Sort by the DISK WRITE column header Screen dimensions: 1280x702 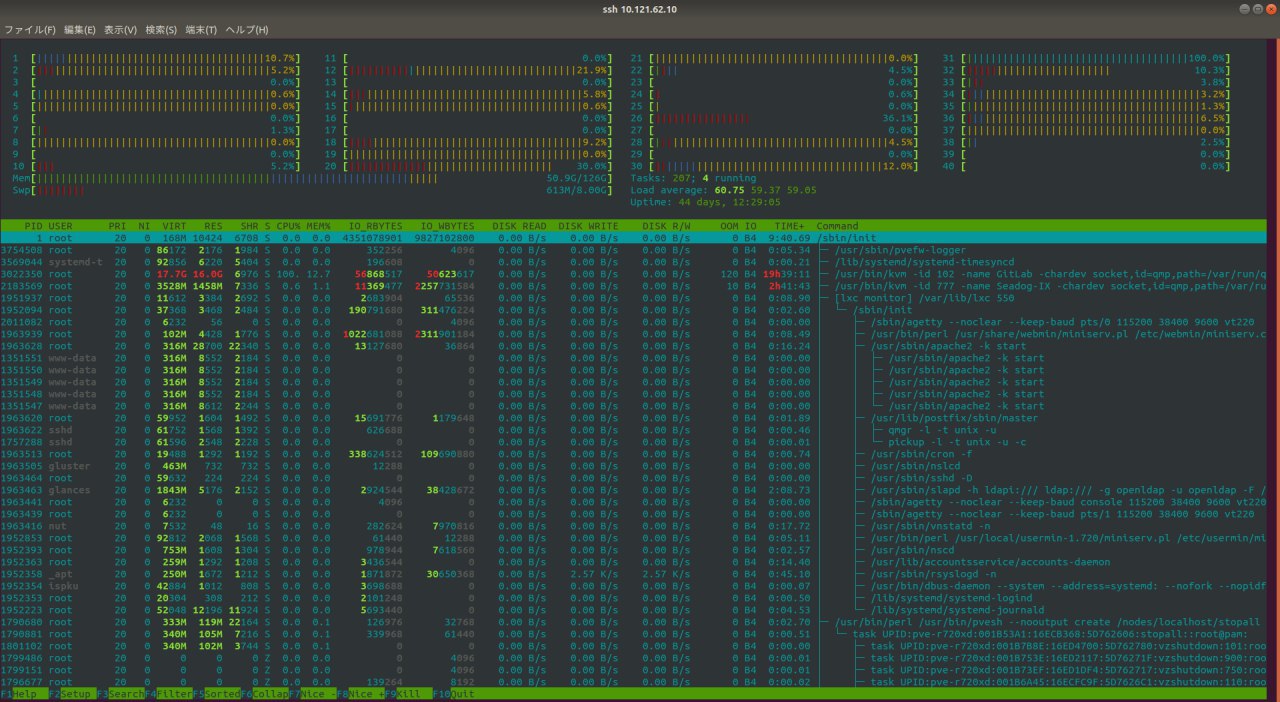click(589, 226)
